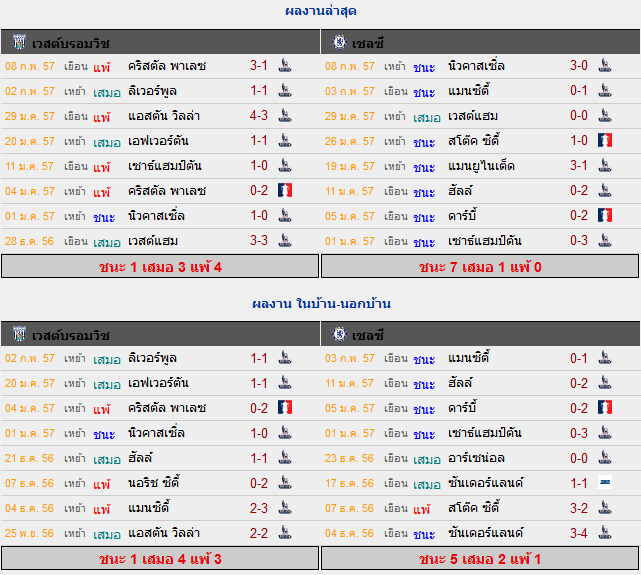Click the แพ้ result in the เซาธ์แฮมป์ตัน 1-0 row

(x=101, y=167)
